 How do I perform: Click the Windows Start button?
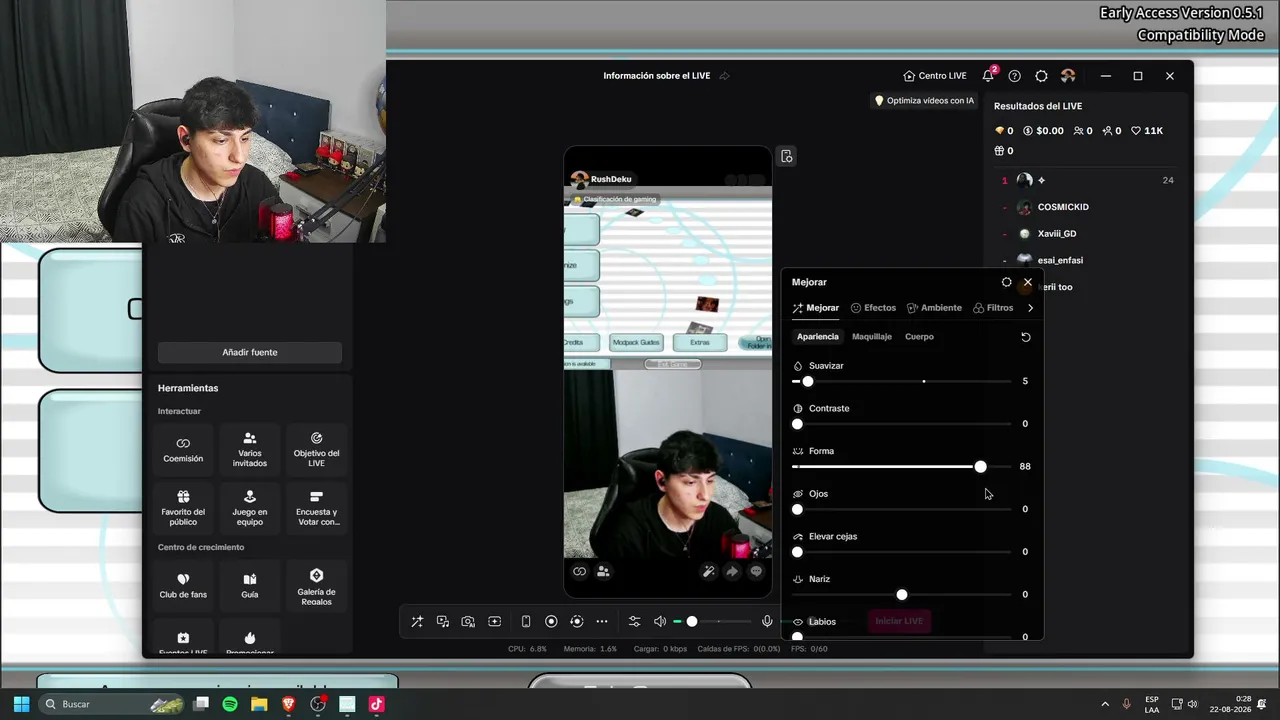(x=21, y=704)
